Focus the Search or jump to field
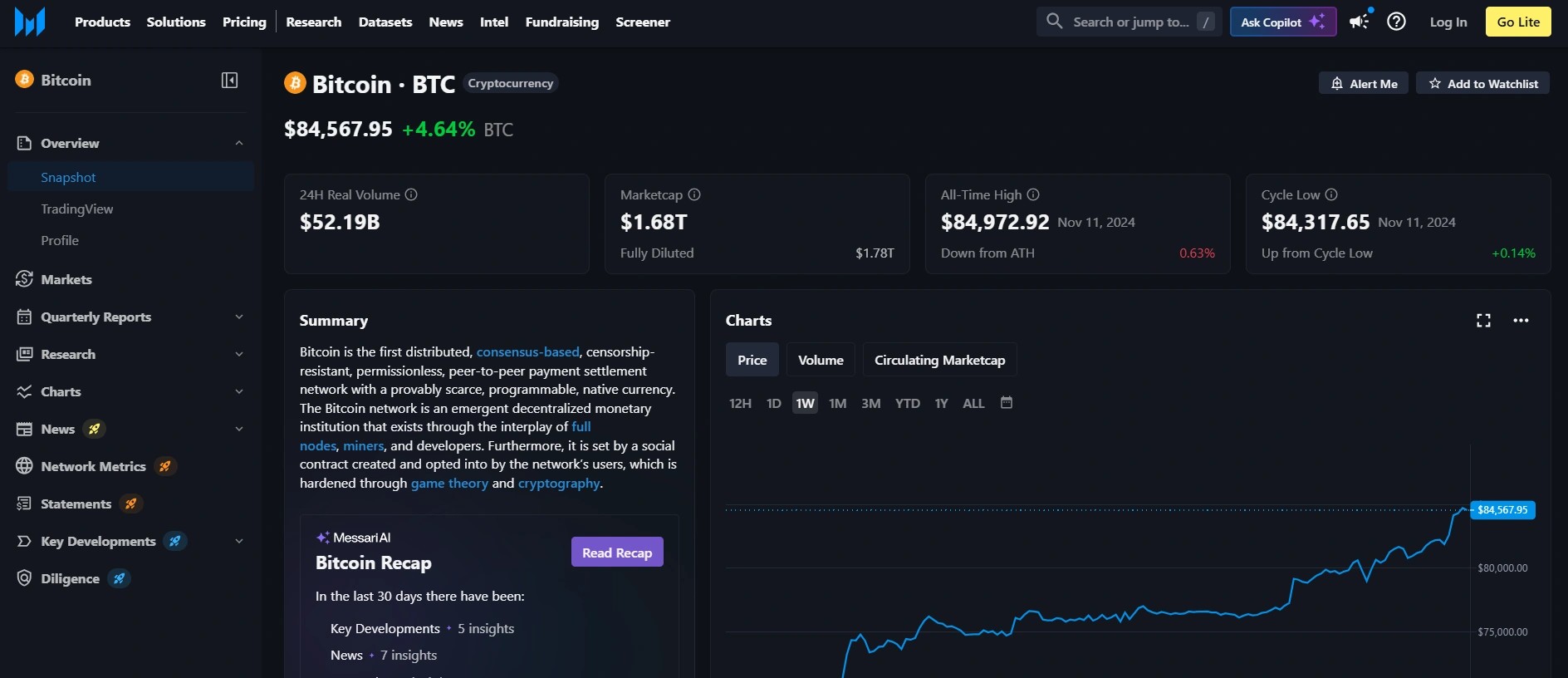This screenshot has width=1568, height=678. (x=1129, y=22)
